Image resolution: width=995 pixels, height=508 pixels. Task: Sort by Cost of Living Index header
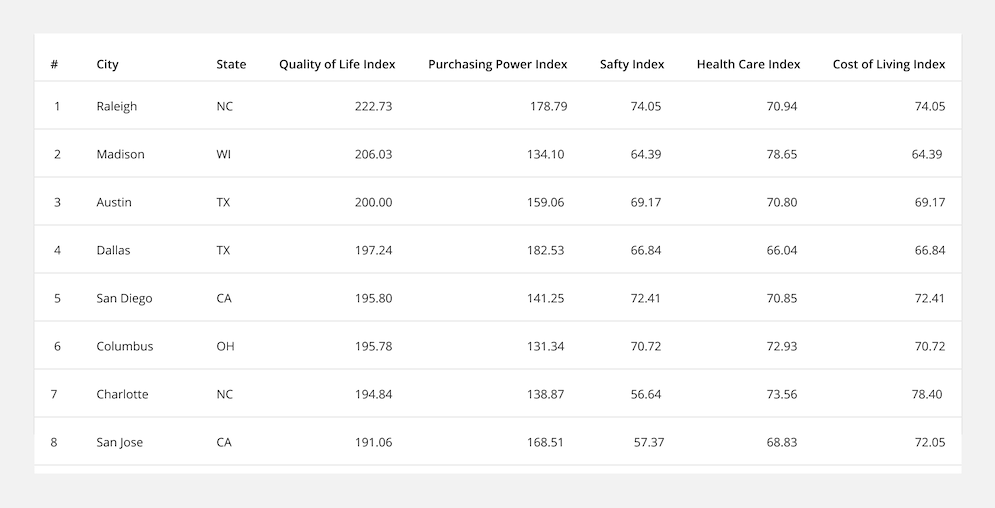tap(889, 64)
